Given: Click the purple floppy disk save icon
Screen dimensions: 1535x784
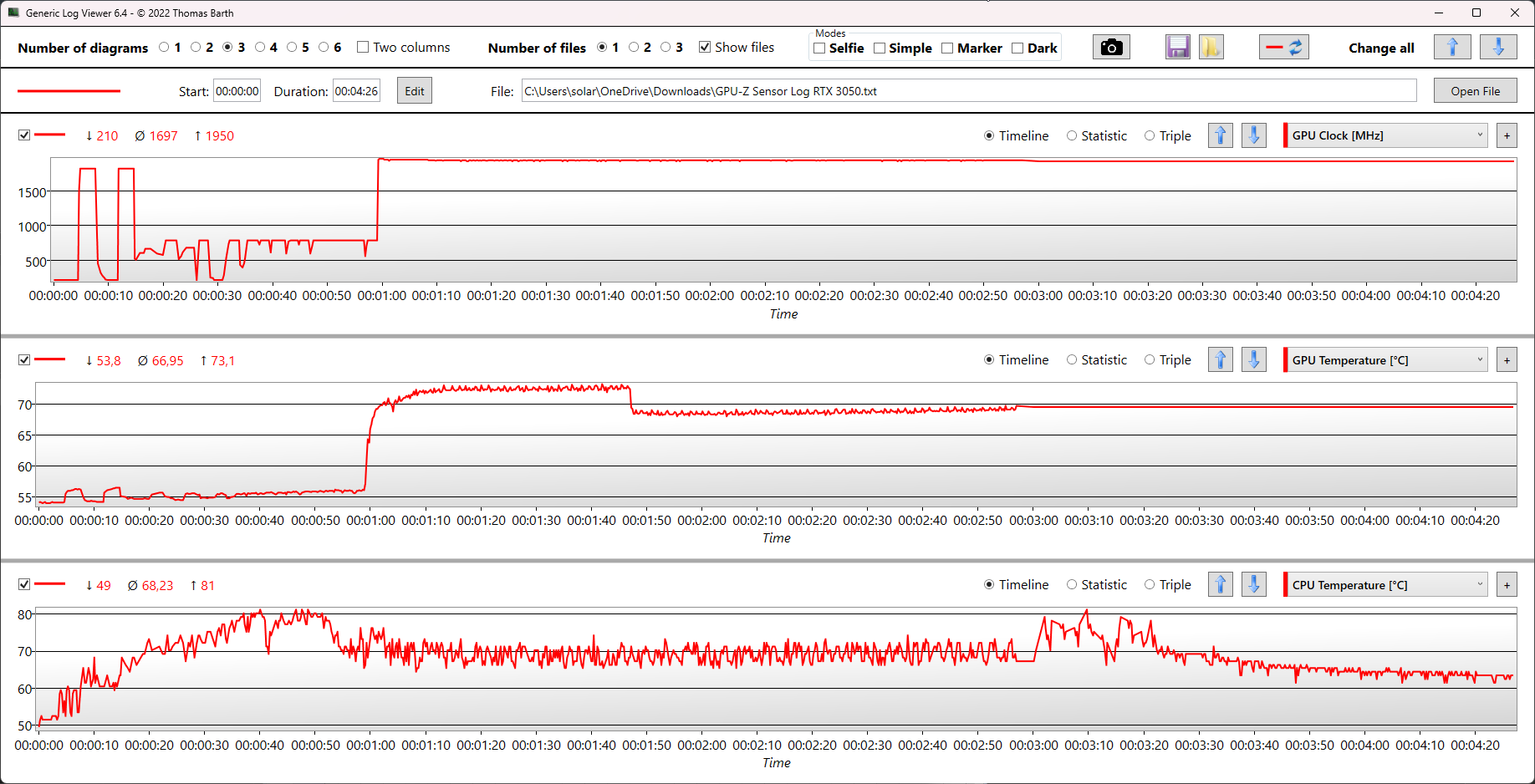Looking at the screenshot, I should click(1178, 48).
